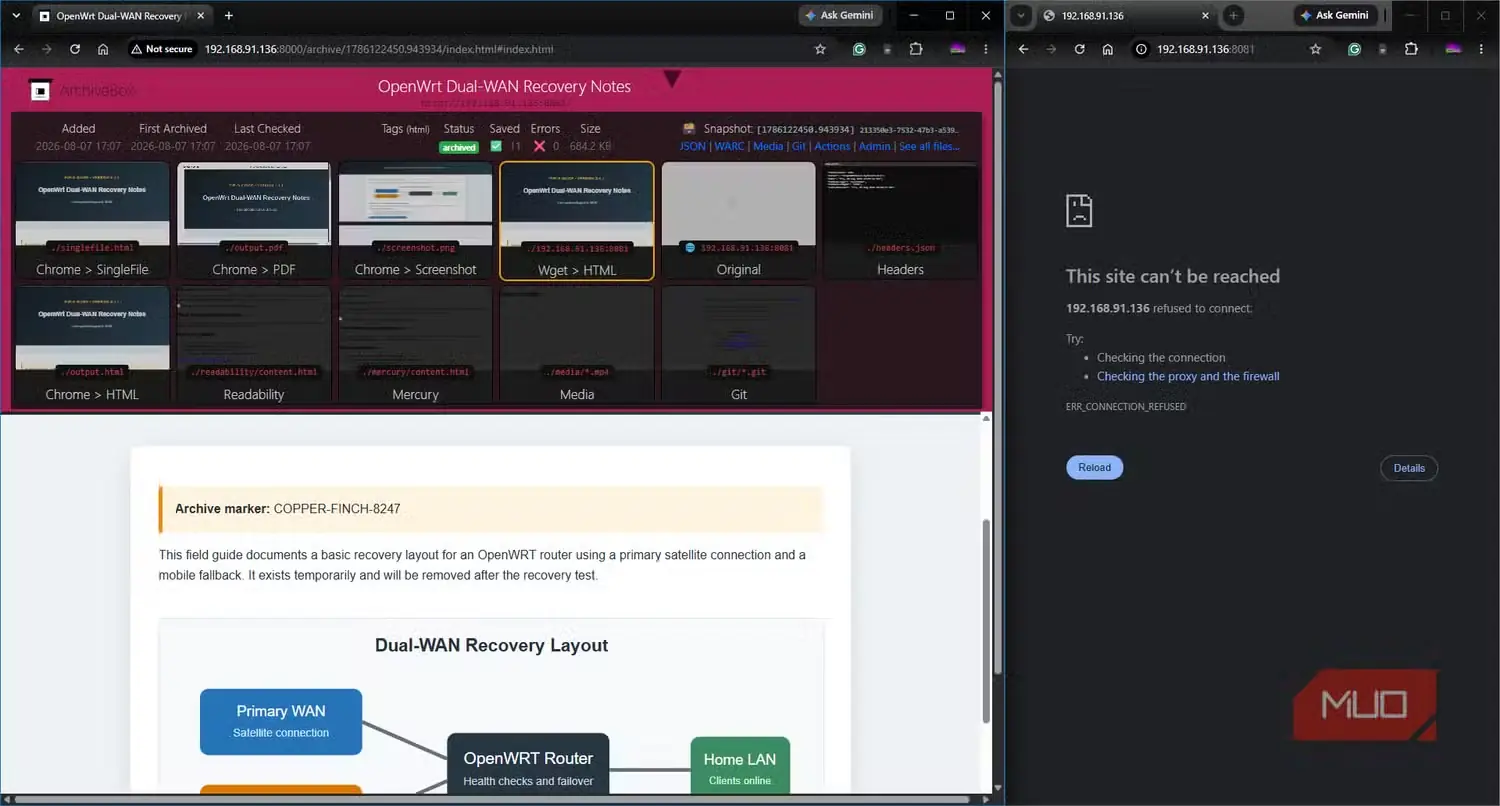Go back in the ArchiveBox browser window
This screenshot has width=1500, height=806.
point(18,49)
